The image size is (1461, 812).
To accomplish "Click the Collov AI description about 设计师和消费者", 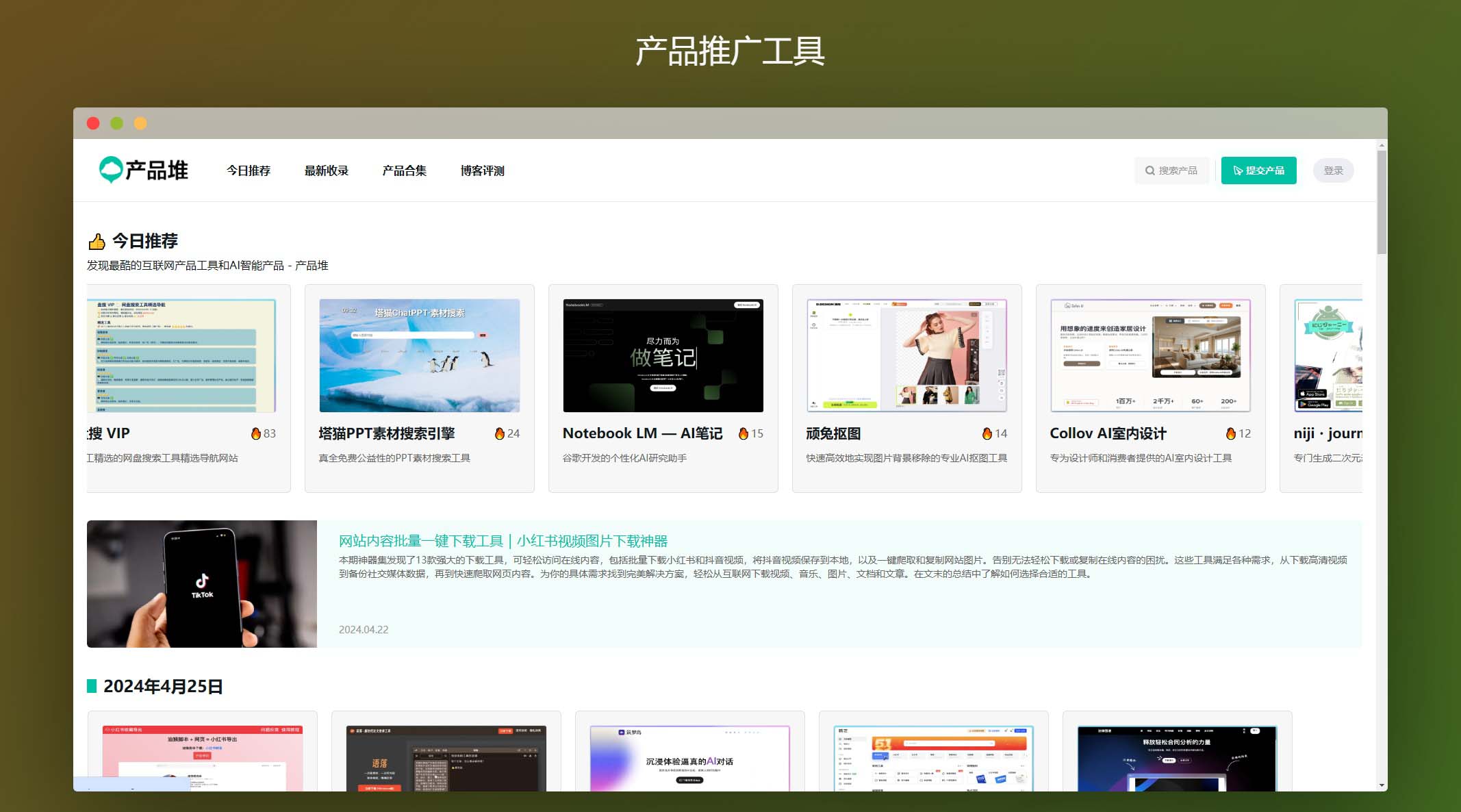I will [x=1141, y=458].
